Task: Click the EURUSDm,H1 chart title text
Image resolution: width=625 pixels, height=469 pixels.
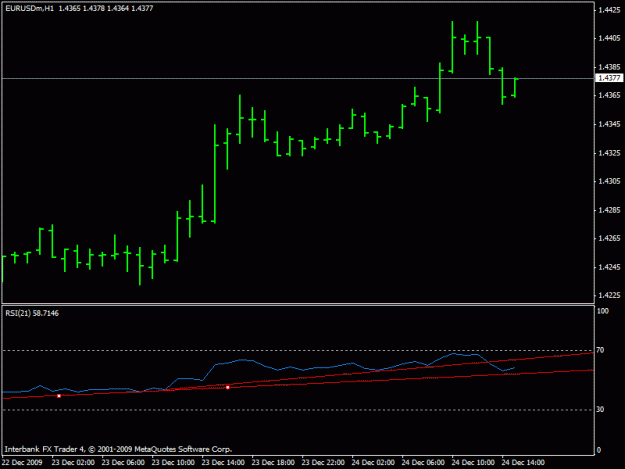Action: (29, 8)
